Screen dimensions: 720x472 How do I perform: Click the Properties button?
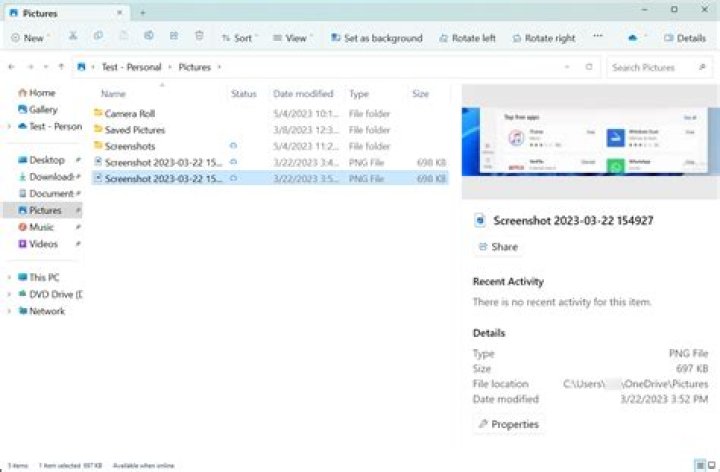pyautogui.click(x=508, y=424)
